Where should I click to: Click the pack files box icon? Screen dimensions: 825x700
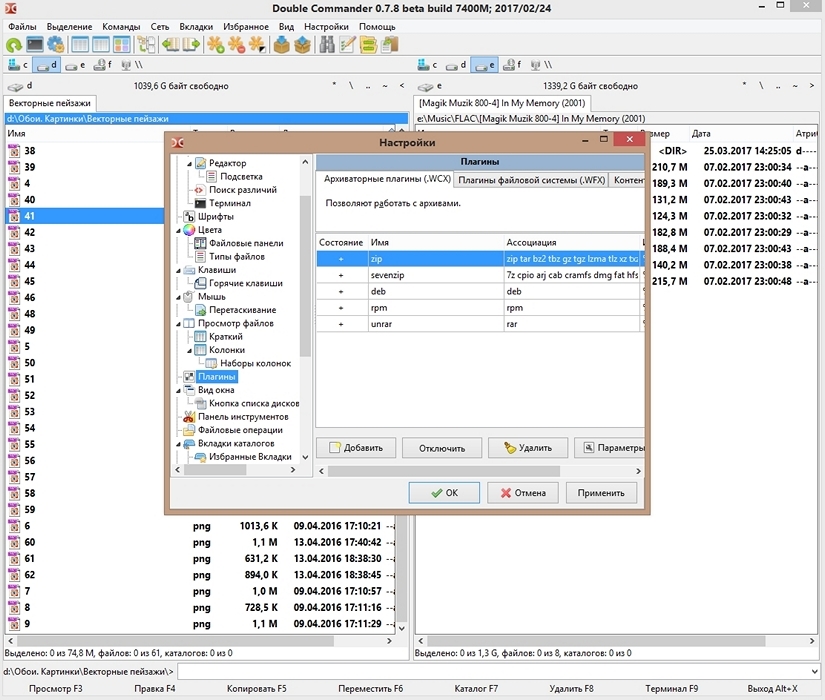tap(282, 45)
